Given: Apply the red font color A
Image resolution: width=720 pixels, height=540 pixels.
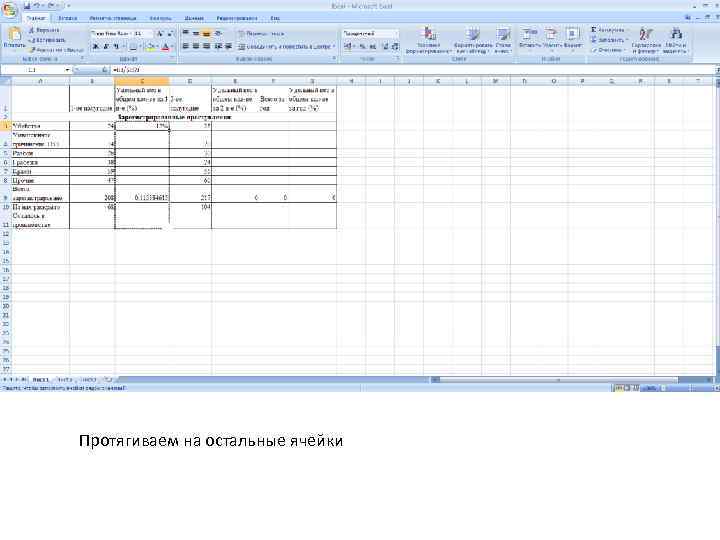Looking at the screenshot, I should (x=165, y=47).
